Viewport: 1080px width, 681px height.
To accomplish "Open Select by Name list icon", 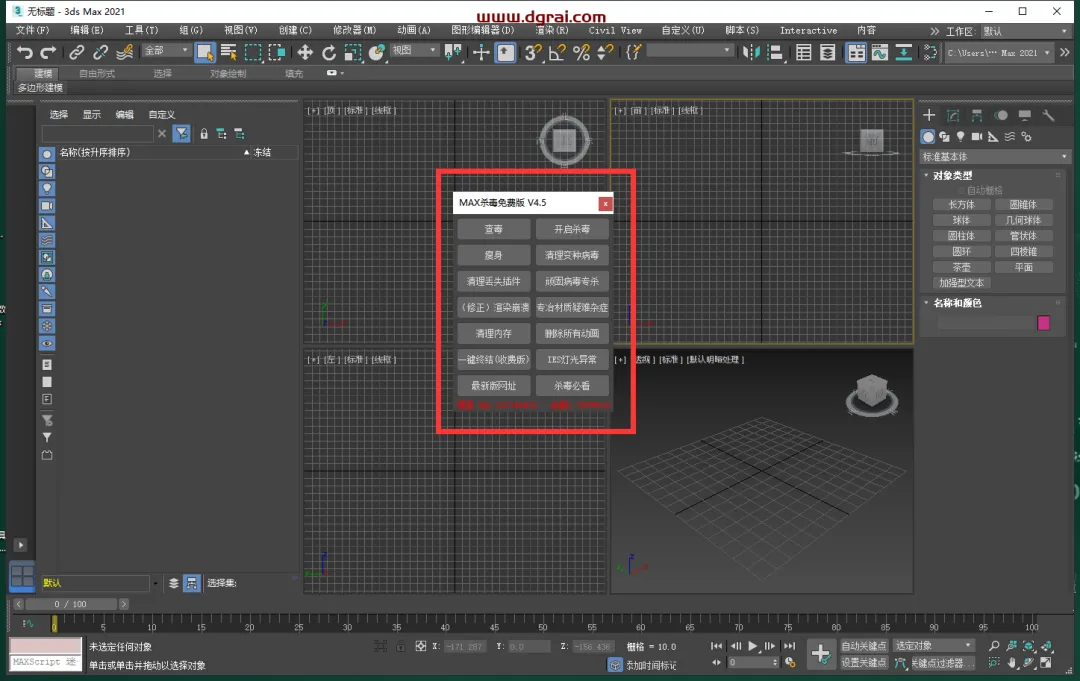I will tap(229, 52).
